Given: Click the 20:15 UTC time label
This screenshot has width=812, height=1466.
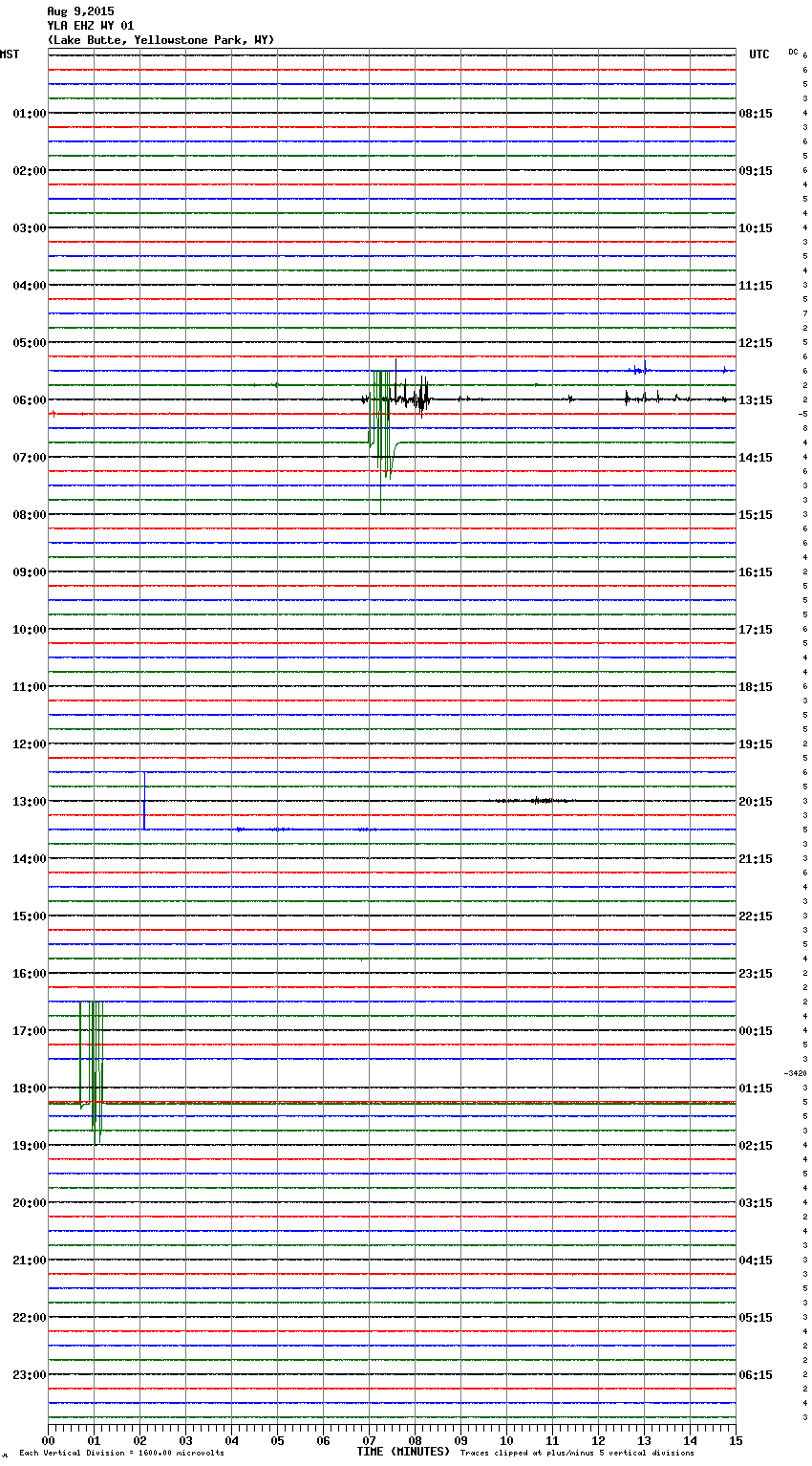Looking at the screenshot, I should 756,802.
